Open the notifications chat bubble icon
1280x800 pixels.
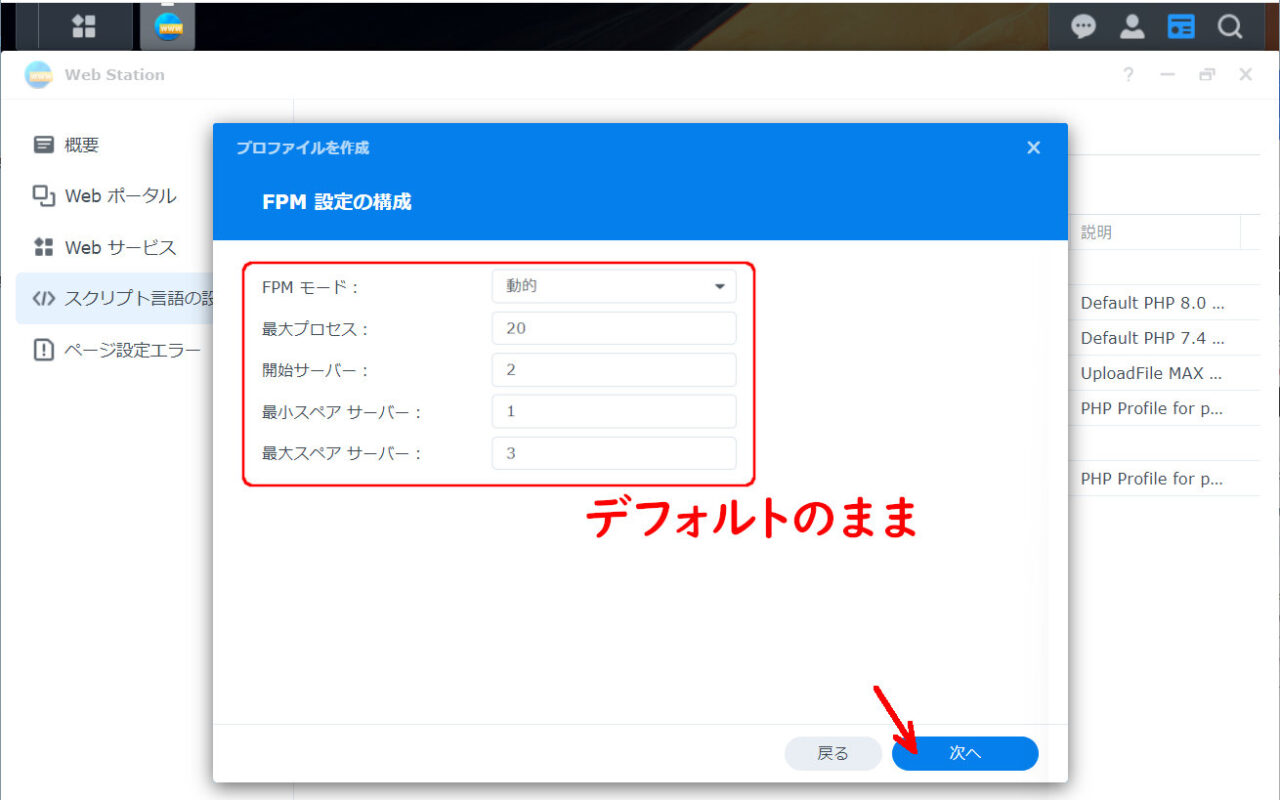(x=1084, y=27)
